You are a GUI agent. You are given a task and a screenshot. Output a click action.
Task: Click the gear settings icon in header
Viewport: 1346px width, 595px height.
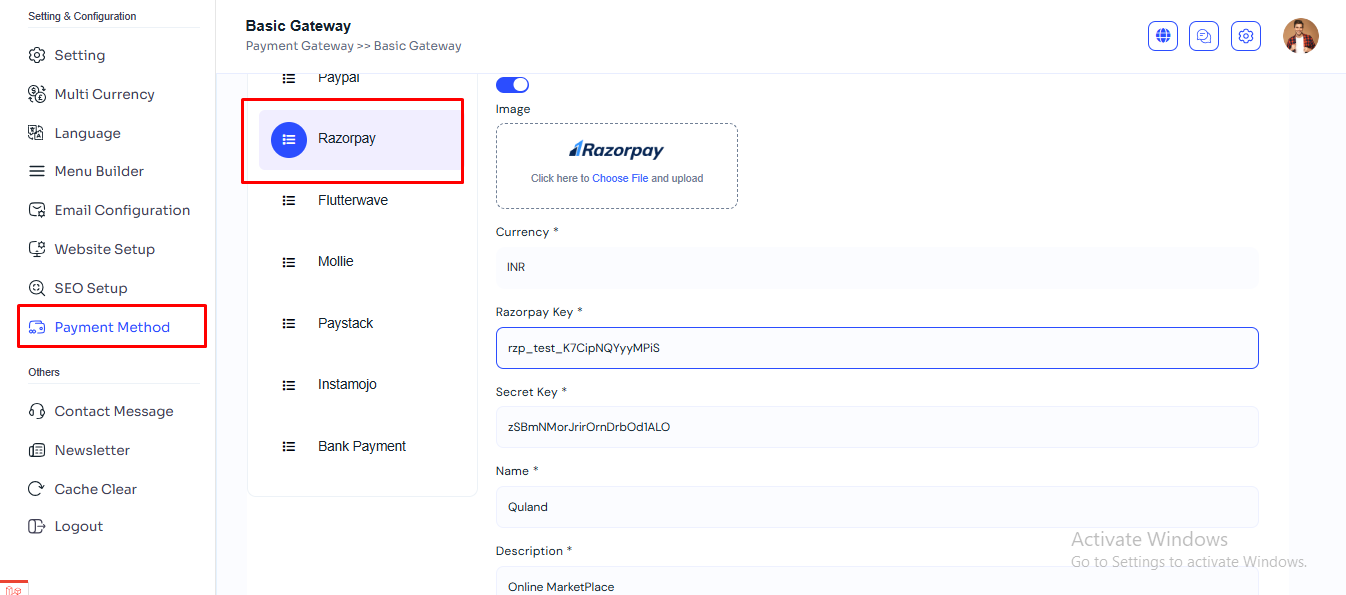[1245, 36]
